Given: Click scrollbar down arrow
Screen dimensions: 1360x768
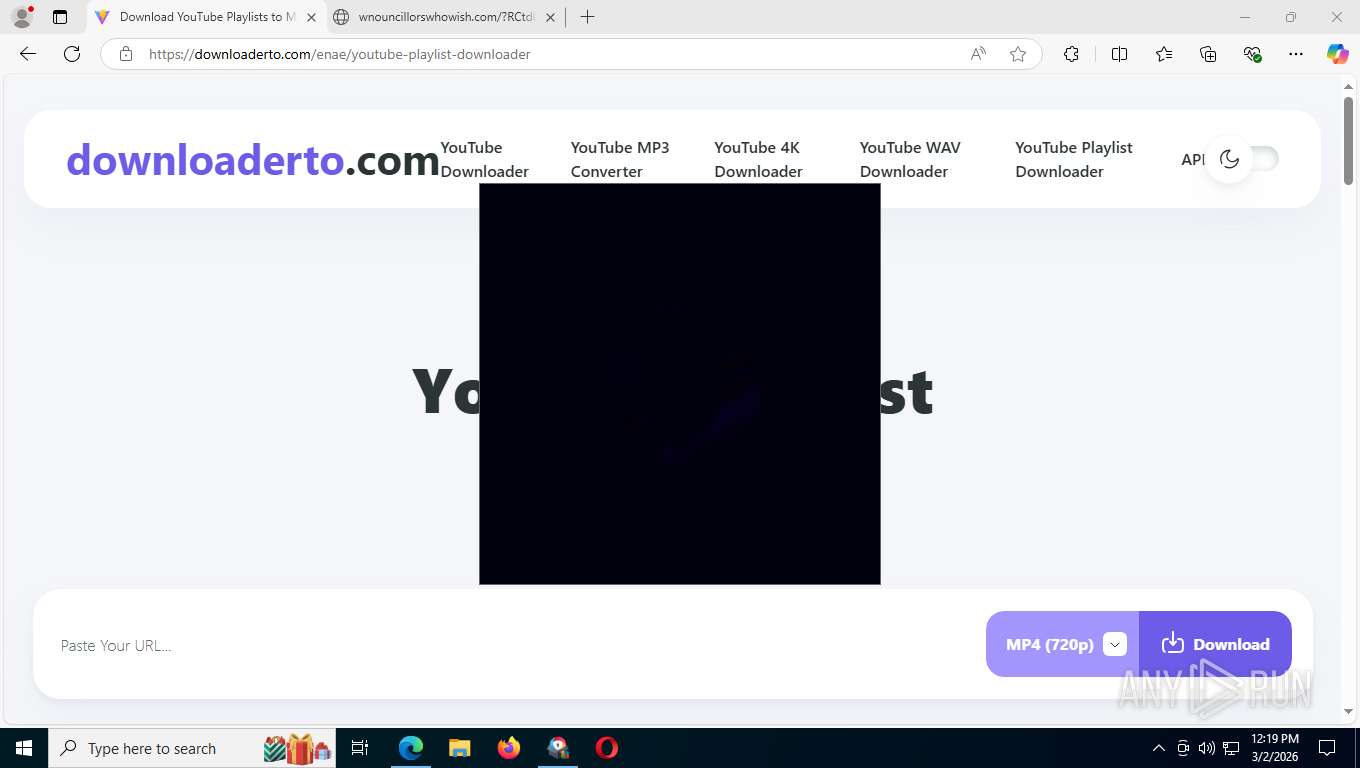Looking at the screenshot, I should (1349, 711).
